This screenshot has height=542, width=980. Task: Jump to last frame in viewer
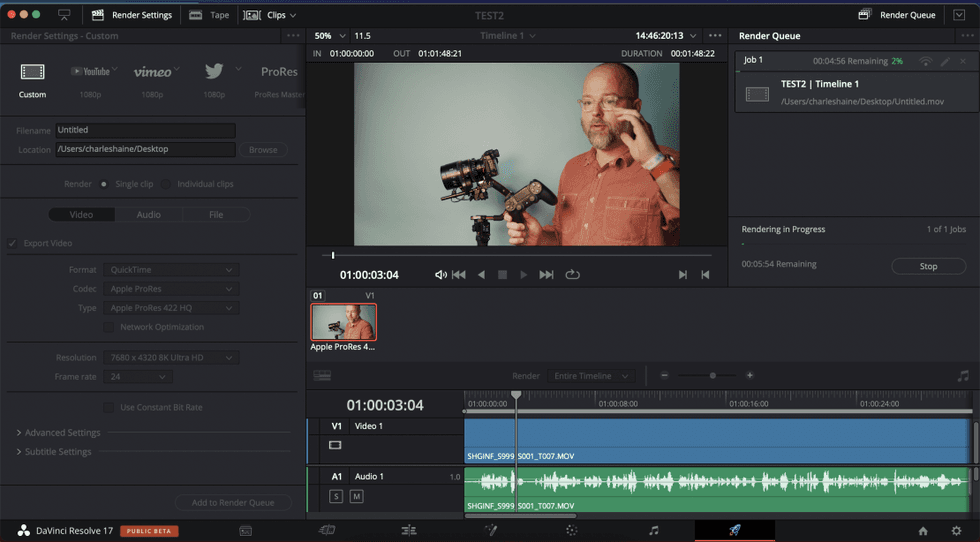pyautogui.click(x=546, y=274)
